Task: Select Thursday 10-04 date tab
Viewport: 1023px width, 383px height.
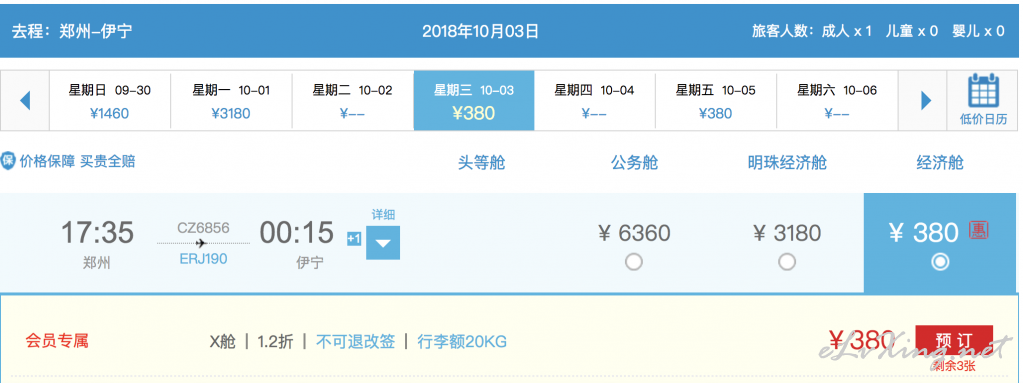Action: tap(594, 101)
